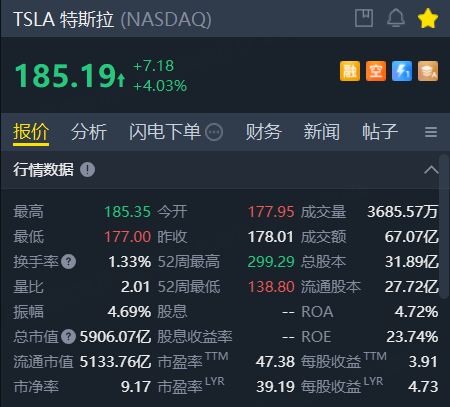Viewport: 450px width, 407px height.
Task: Click the 行情数据 info exclamation icon
Action: click(87, 170)
